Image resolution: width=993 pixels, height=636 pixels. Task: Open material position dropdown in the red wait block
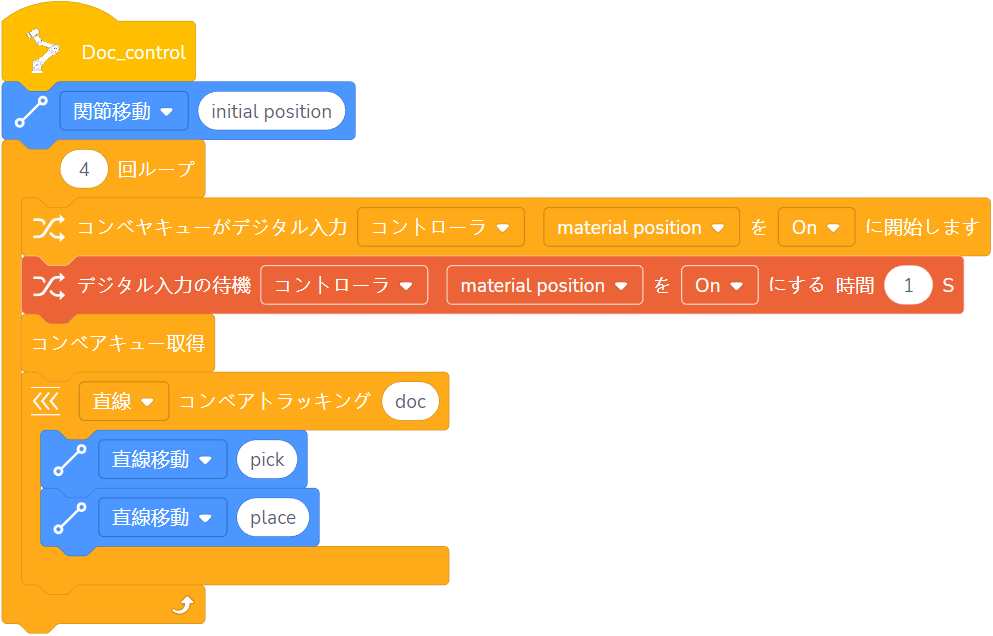pyautogui.click(x=544, y=286)
